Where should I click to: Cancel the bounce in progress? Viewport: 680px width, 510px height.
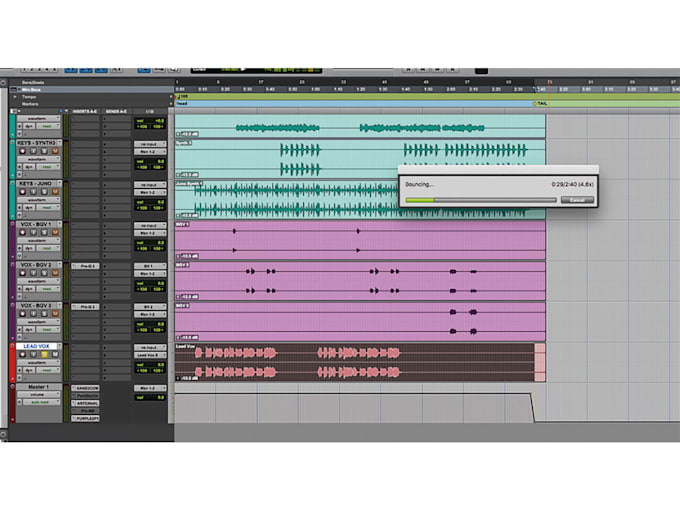[577, 200]
